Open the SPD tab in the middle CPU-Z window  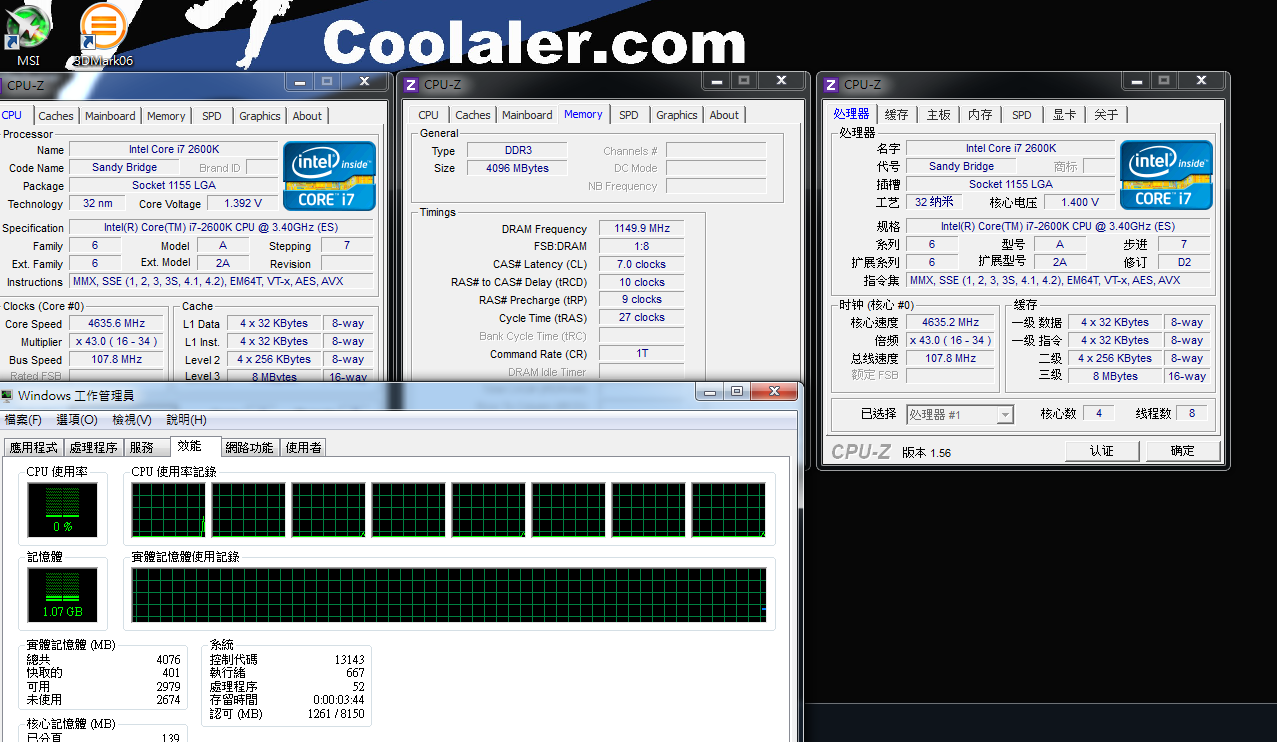click(x=628, y=115)
